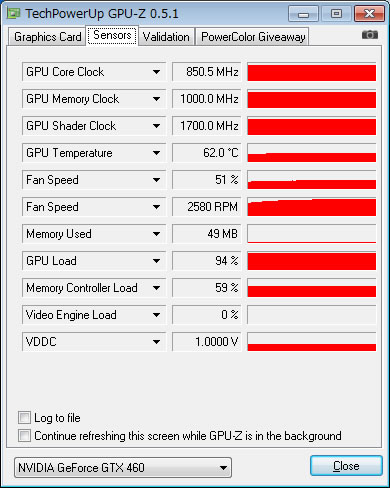Maximize the GPU-Z window

coord(336,14)
